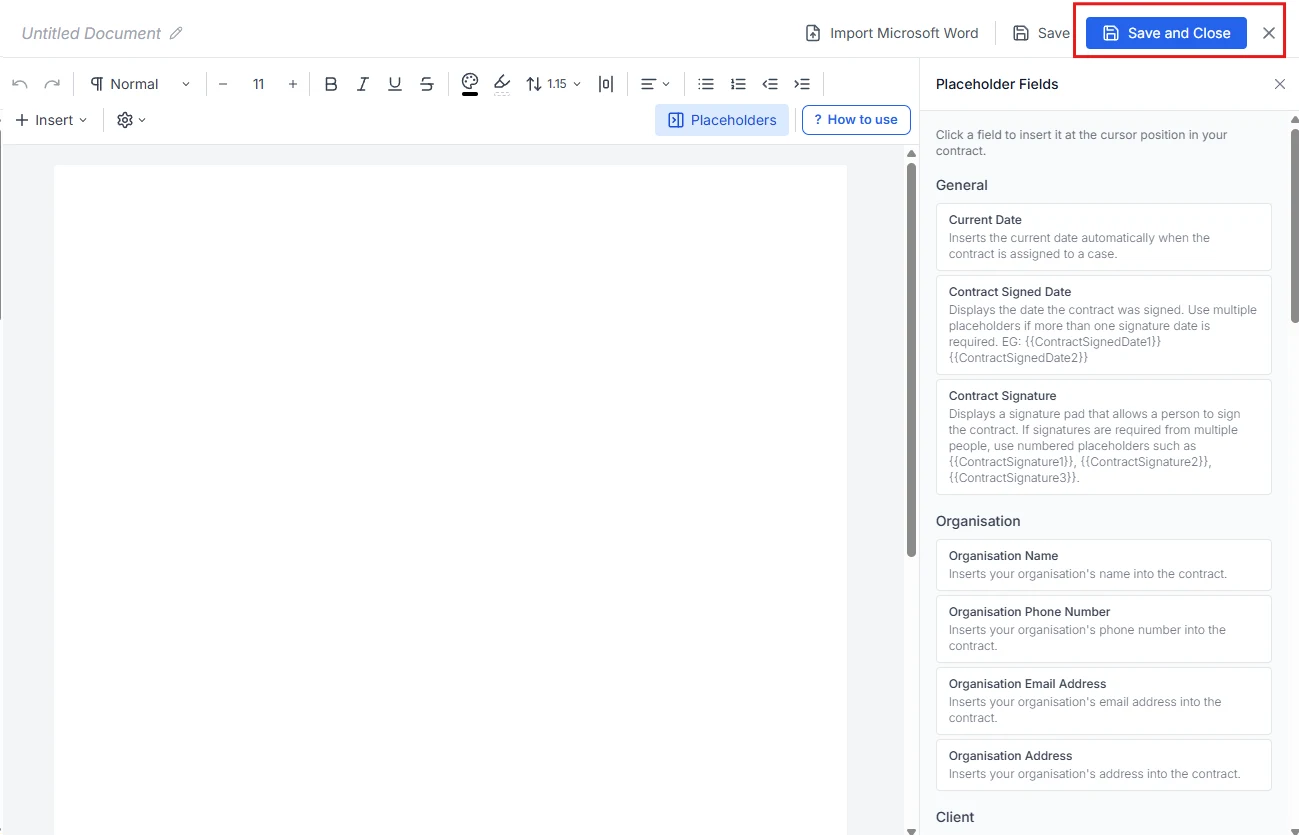Click the General section heading
The width and height of the screenshot is (1299, 835).
click(962, 185)
